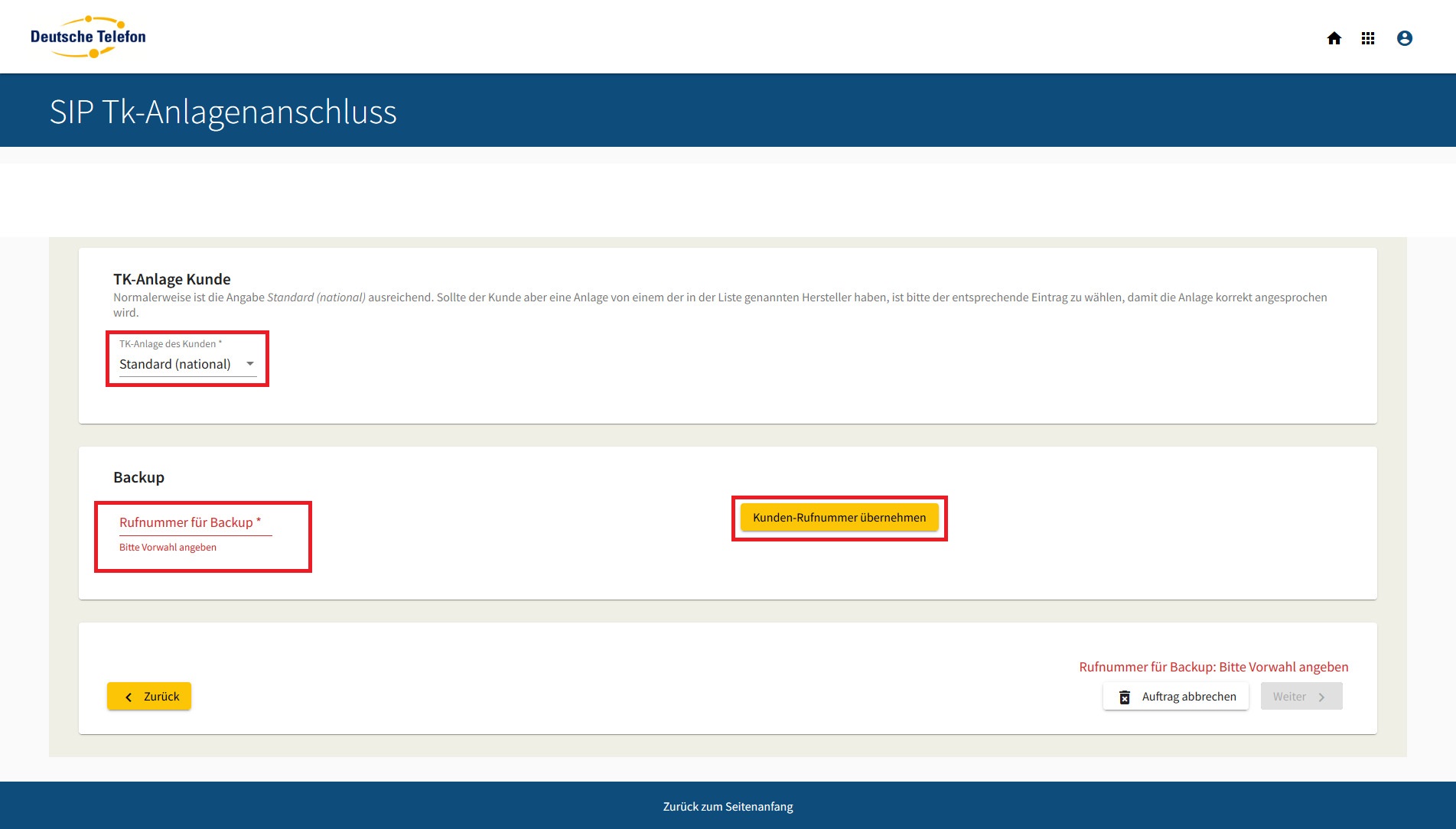This screenshot has width=1456, height=829.
Task: Follow 'Zurück zum Seitenanfang' footer link
Action: point(728,807)
